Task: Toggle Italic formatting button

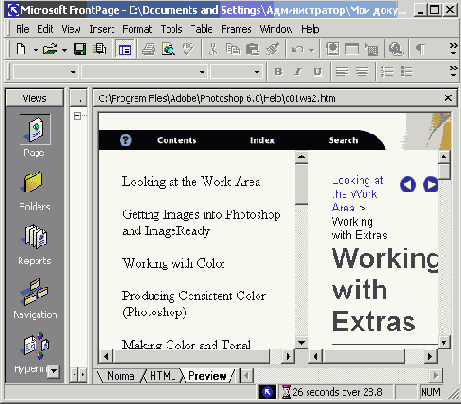Action: (x=298, y=72)
